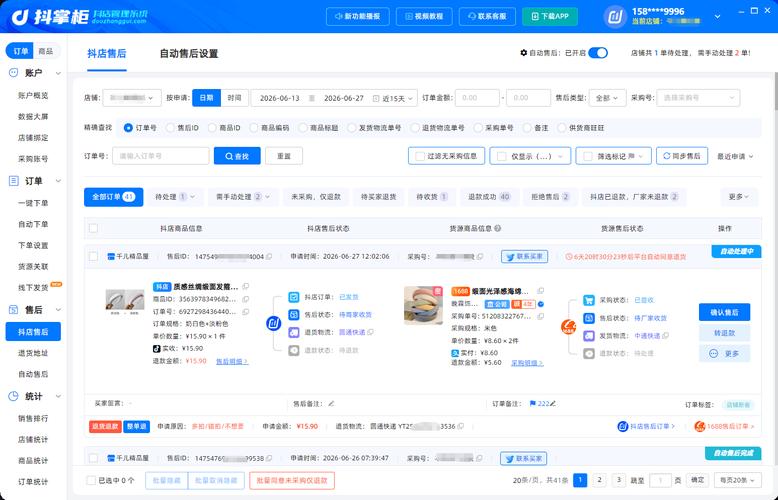
Task: Copy the 退货物流 圆通快递 link icon
Action: [x=370, y=332]
